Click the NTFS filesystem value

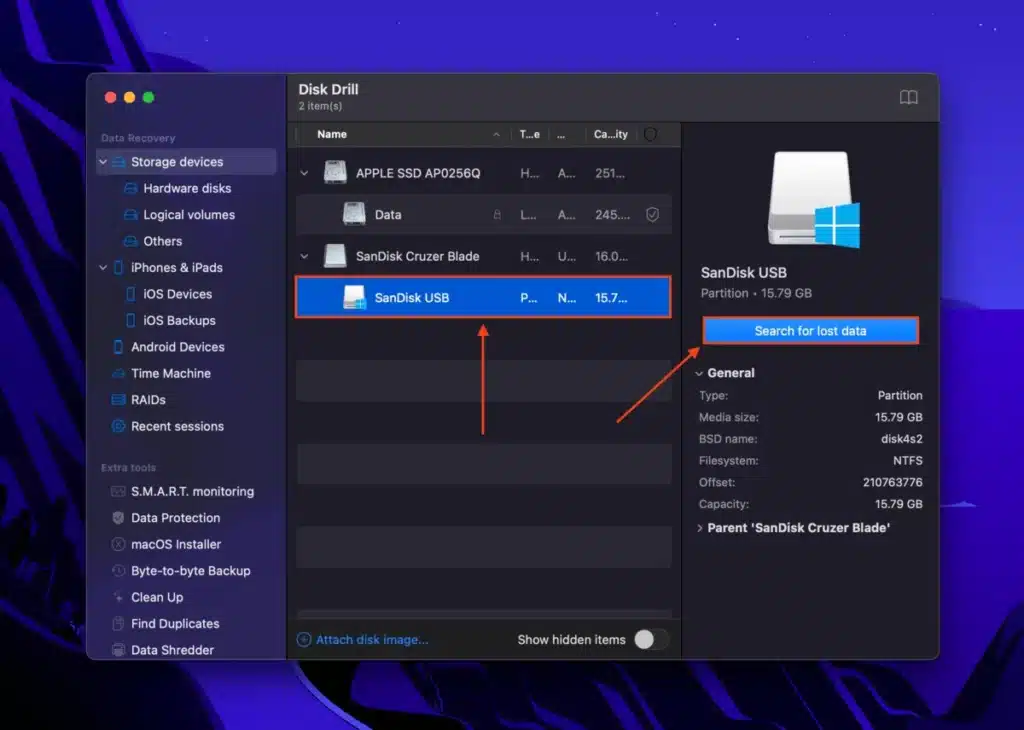pyautogui.click(x=908, y=461)
